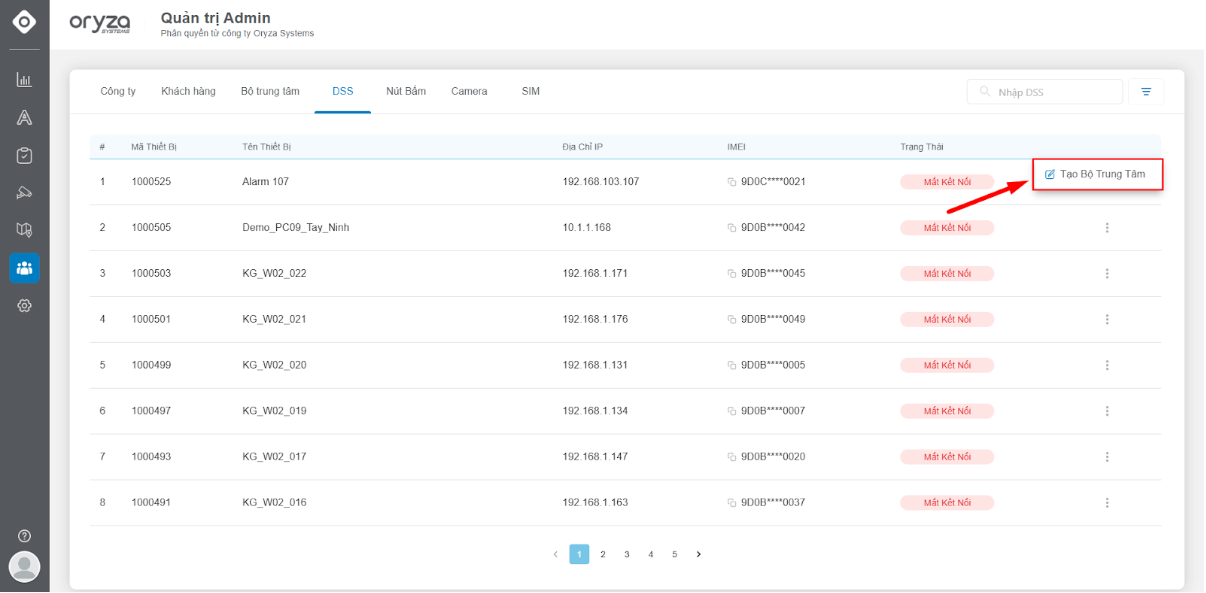The width and height of the screenshot is (1206, 593).
Task: Click the filter icon button
Action: pos(1146,92)
